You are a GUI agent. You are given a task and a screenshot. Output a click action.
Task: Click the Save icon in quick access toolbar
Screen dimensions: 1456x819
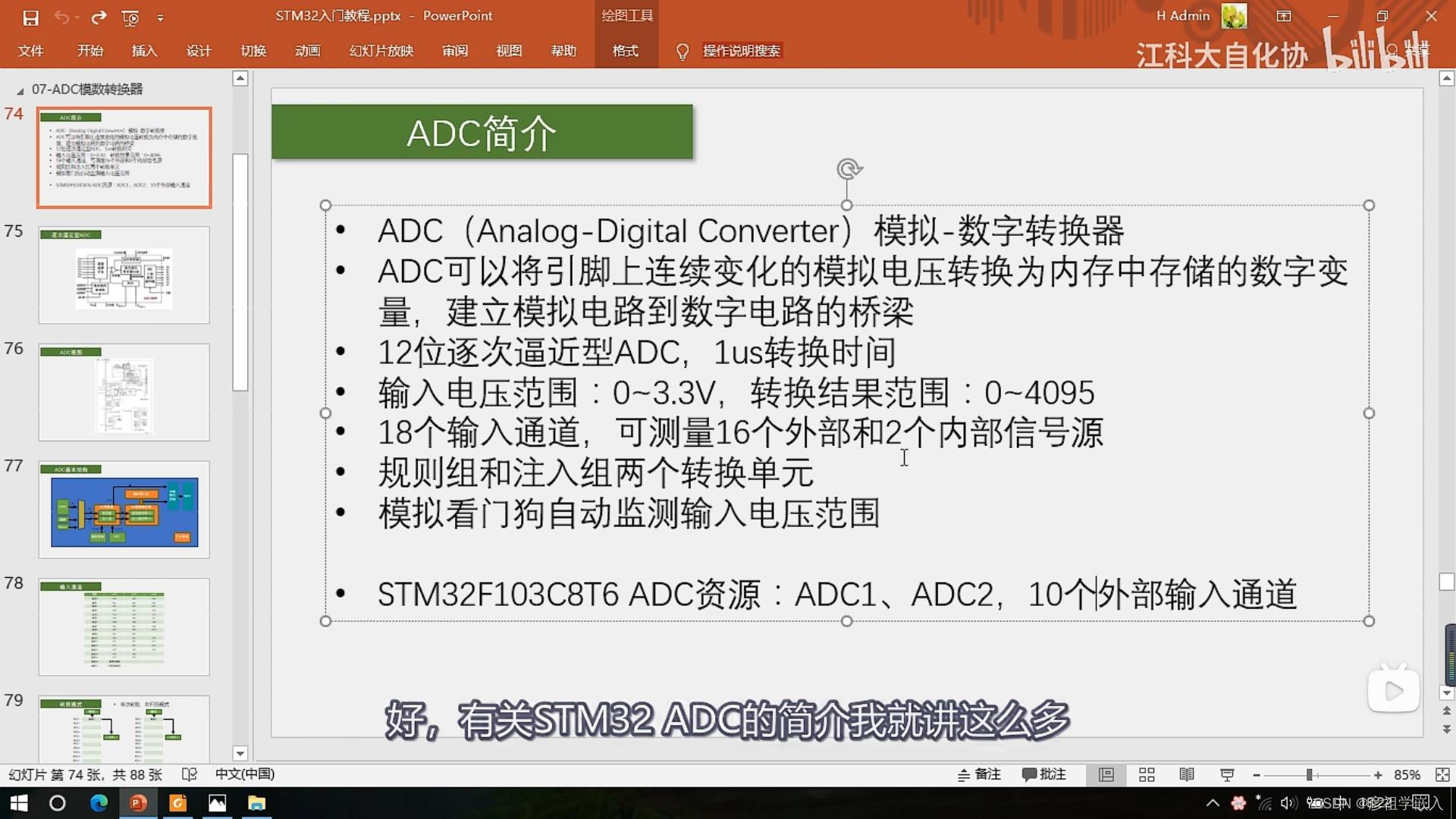pos(30,17)
